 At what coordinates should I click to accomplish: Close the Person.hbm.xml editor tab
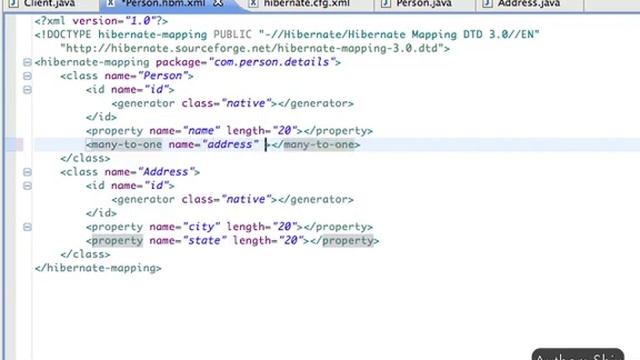coord(218,3)
